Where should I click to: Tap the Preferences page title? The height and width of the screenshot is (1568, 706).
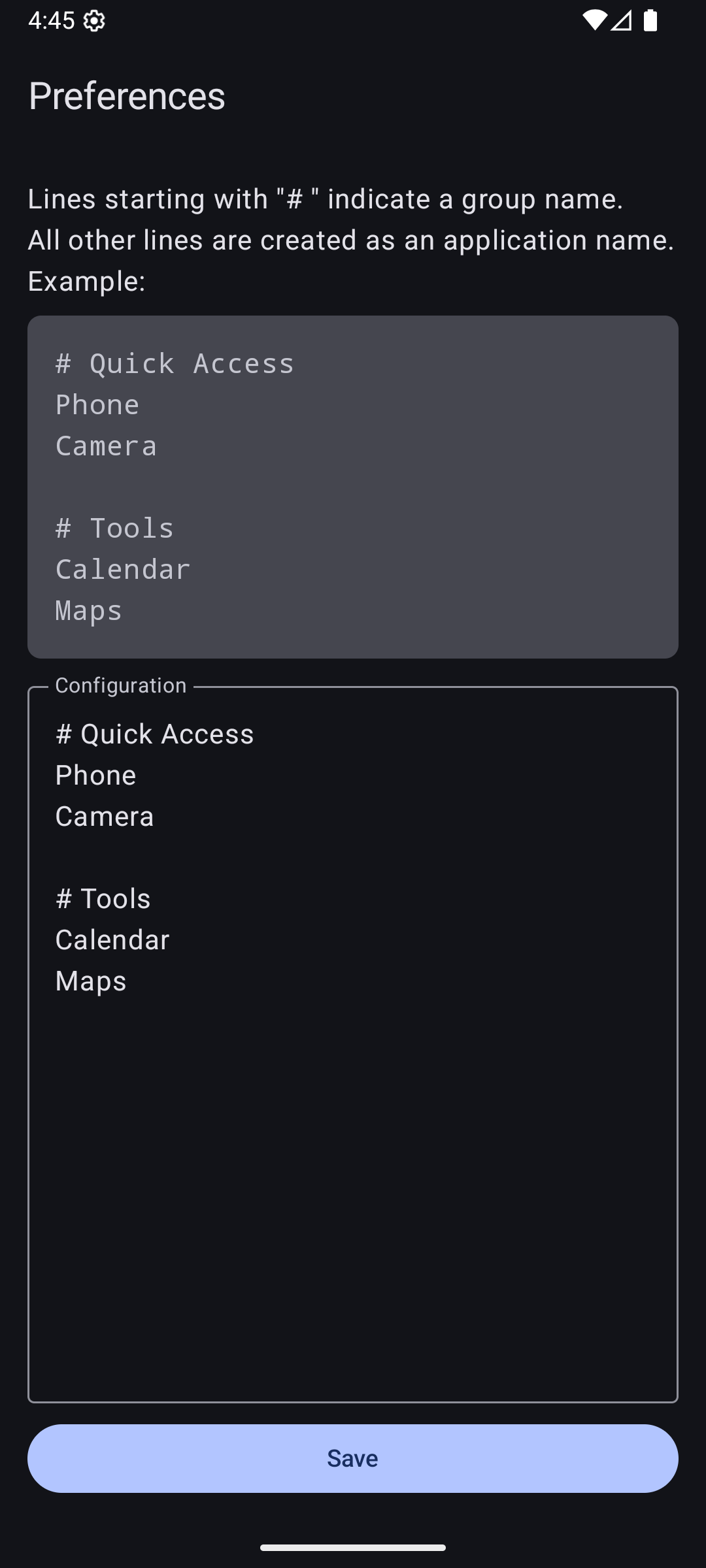pos(127,96)
